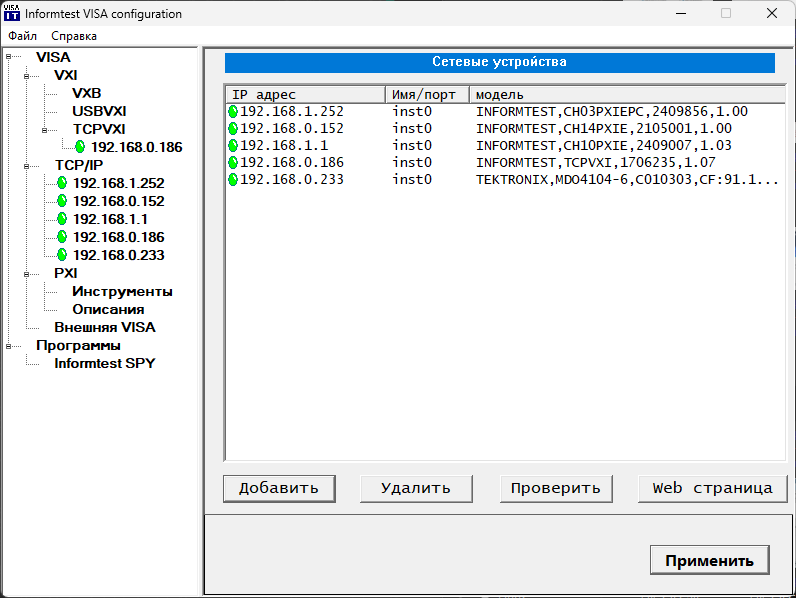Select the TCPVXI tree item
Image resolution: width=796 pixels, height=598 pixels.
pos(98,129)
